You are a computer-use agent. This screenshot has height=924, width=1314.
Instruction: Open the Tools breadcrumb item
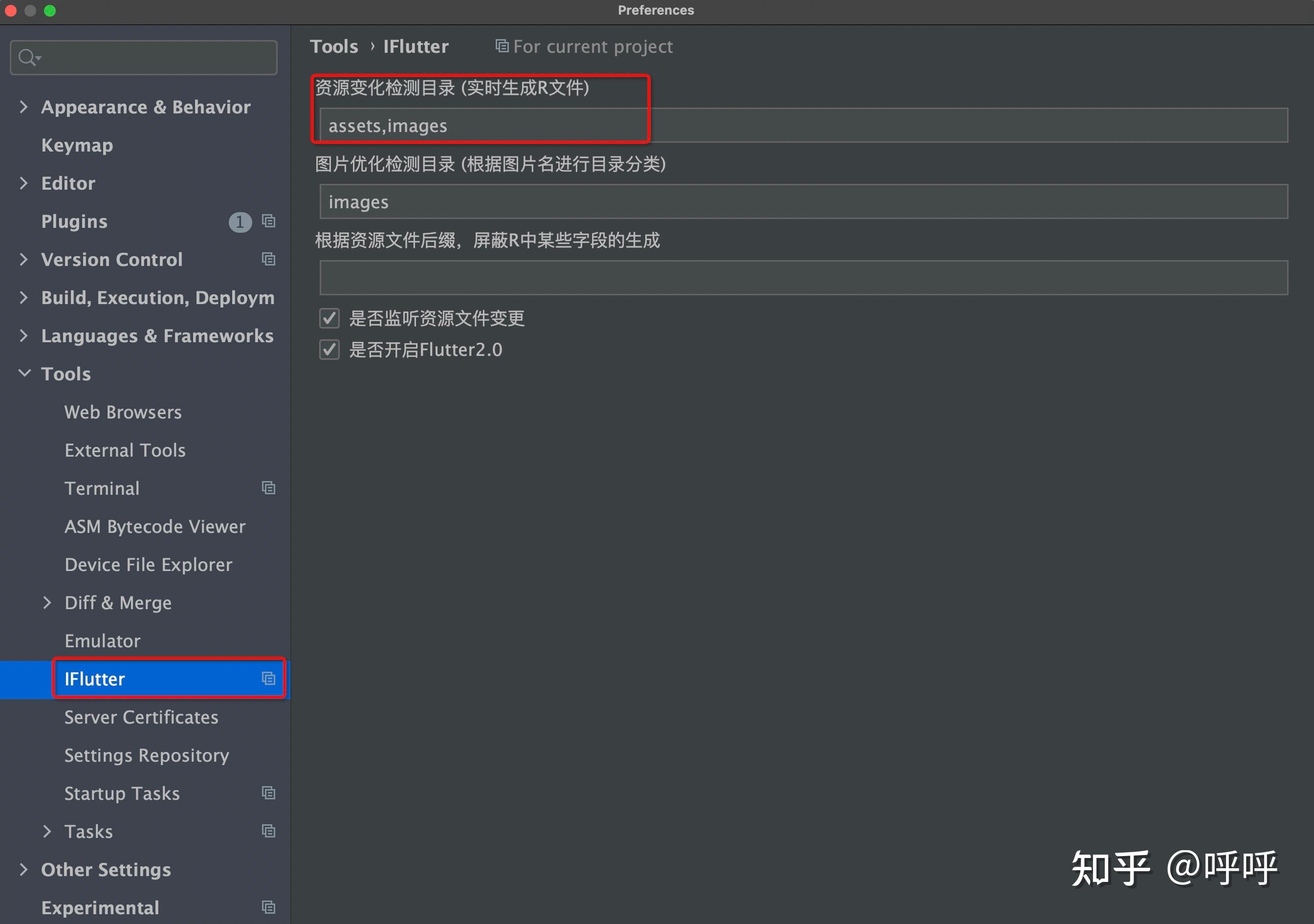334,46
